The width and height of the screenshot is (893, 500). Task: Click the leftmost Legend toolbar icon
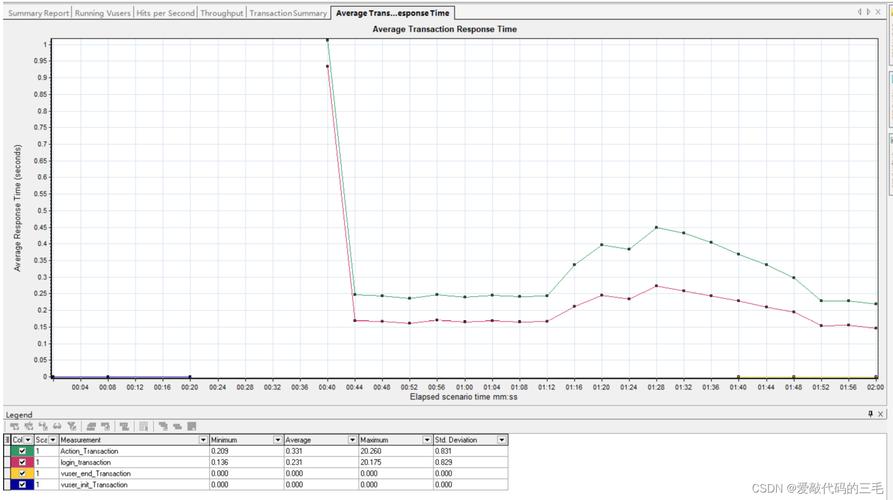[15, 427]
